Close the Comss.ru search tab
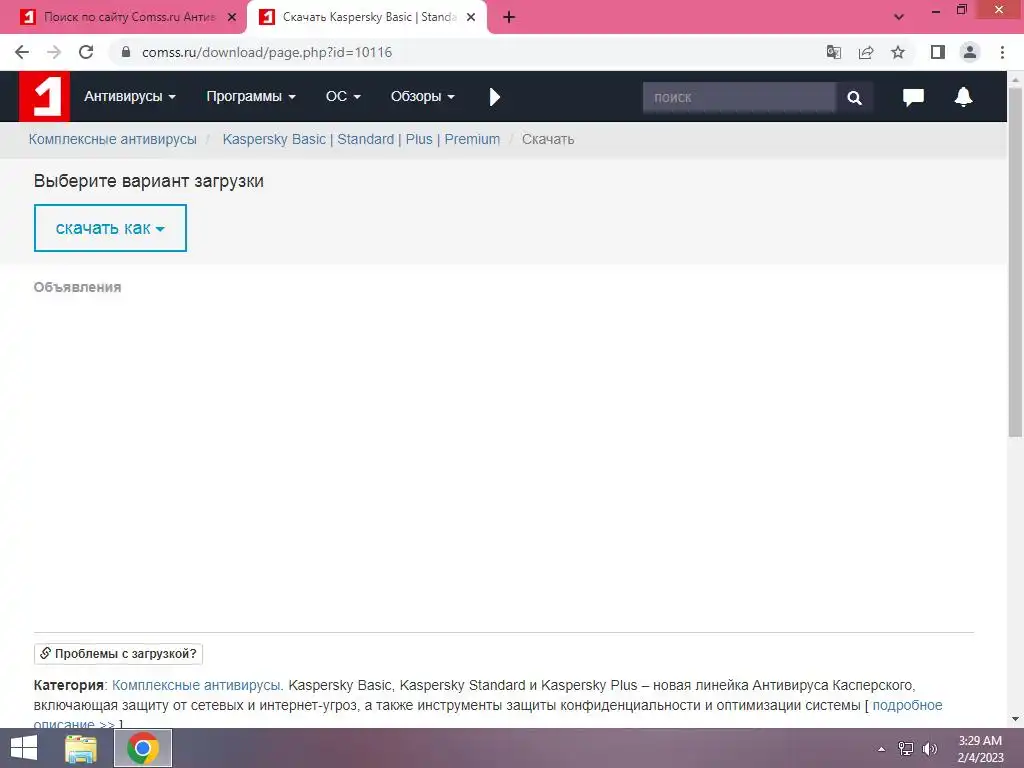 click(x=232, y=18)
